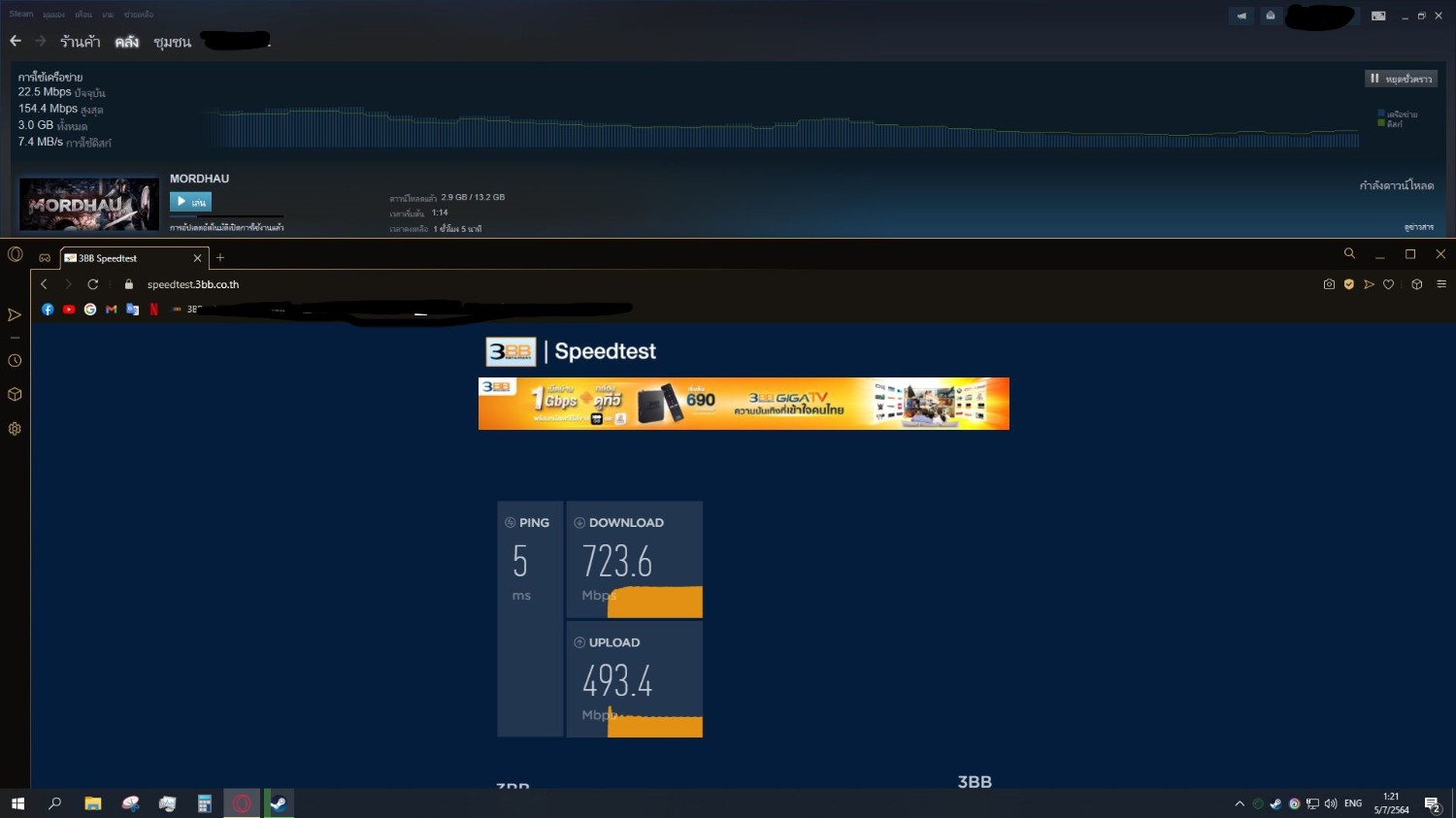Click the PING result panel
1456x818 pixels.
tap(530, 619)
